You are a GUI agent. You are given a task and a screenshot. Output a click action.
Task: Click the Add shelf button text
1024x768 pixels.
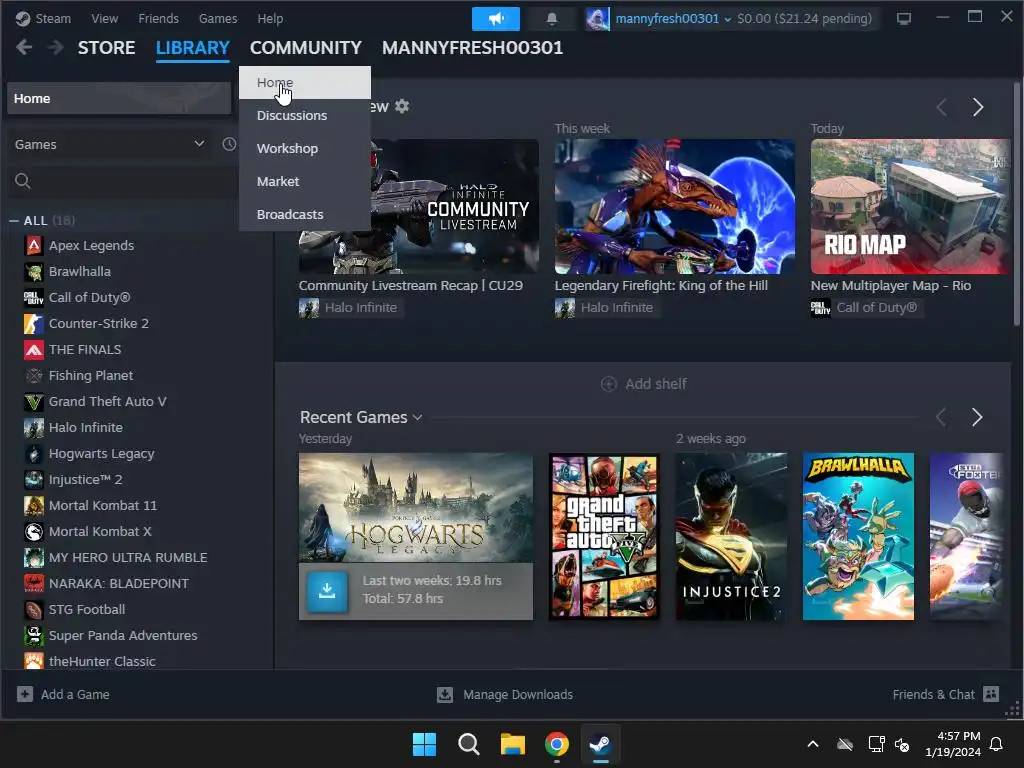tap(656, 384)
